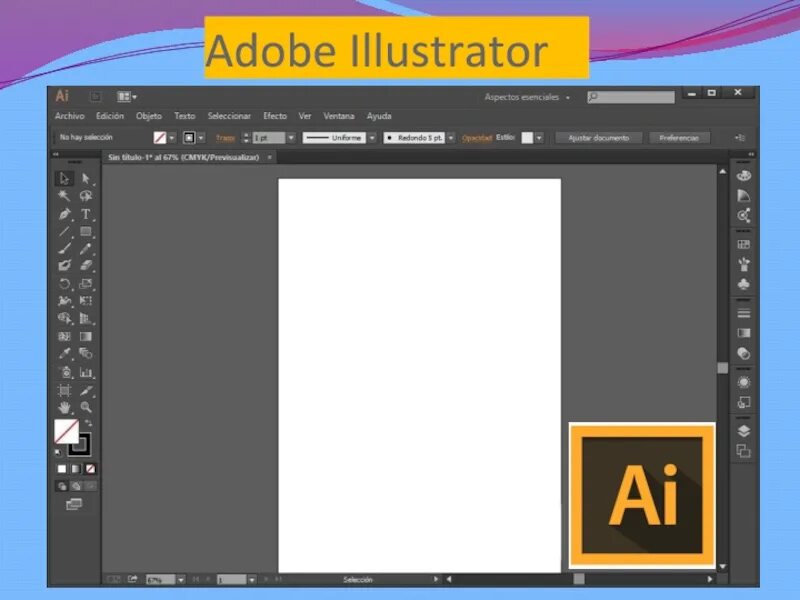The width and height of the screenshot is (800, 600).
Task: Select the Blob Brush tool
Action: (x=64, y=265)
